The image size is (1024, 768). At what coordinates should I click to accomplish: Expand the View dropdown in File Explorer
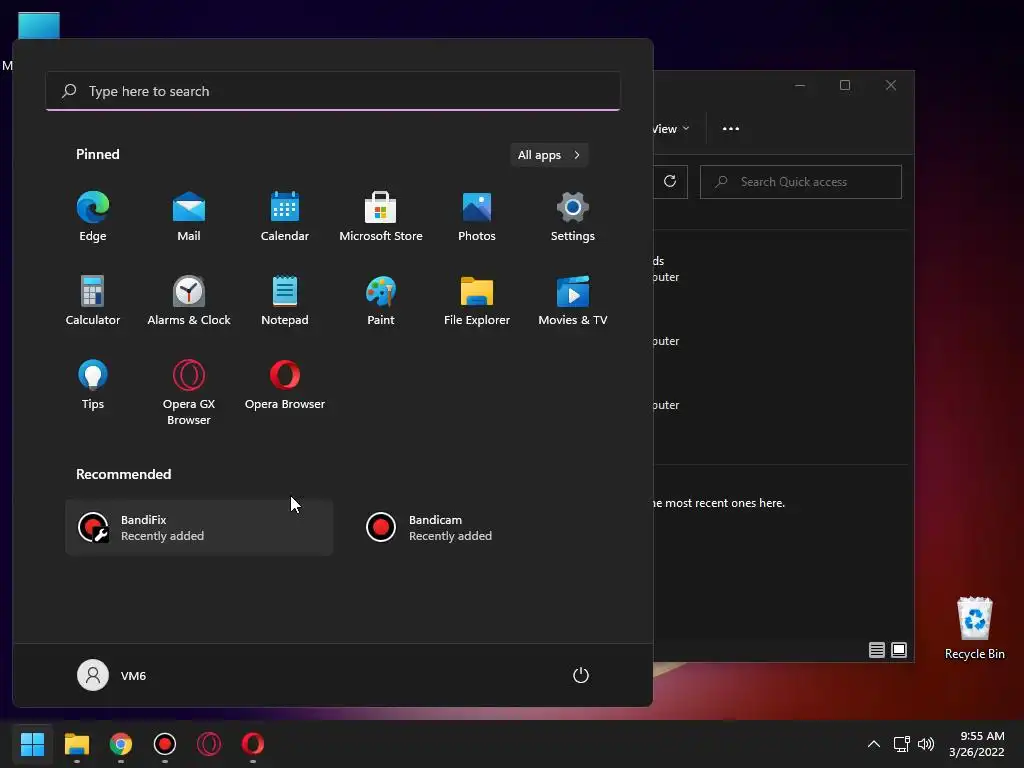[x=671, y=129]
